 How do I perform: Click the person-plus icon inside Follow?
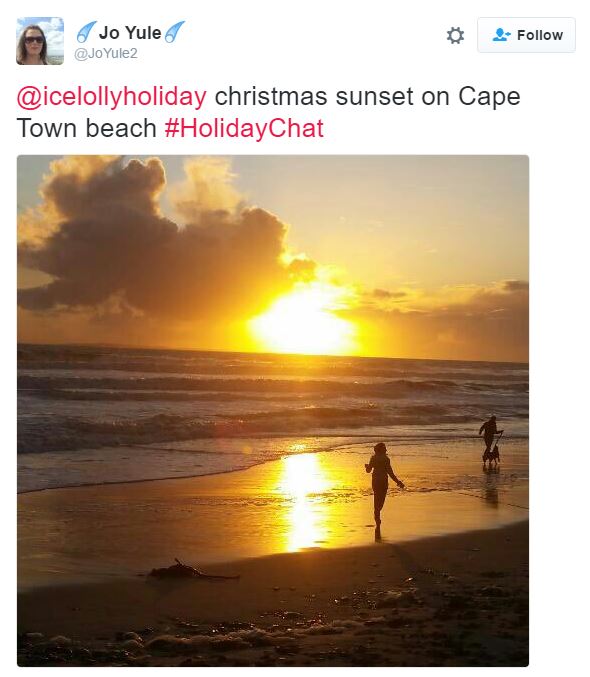[501, 35]
